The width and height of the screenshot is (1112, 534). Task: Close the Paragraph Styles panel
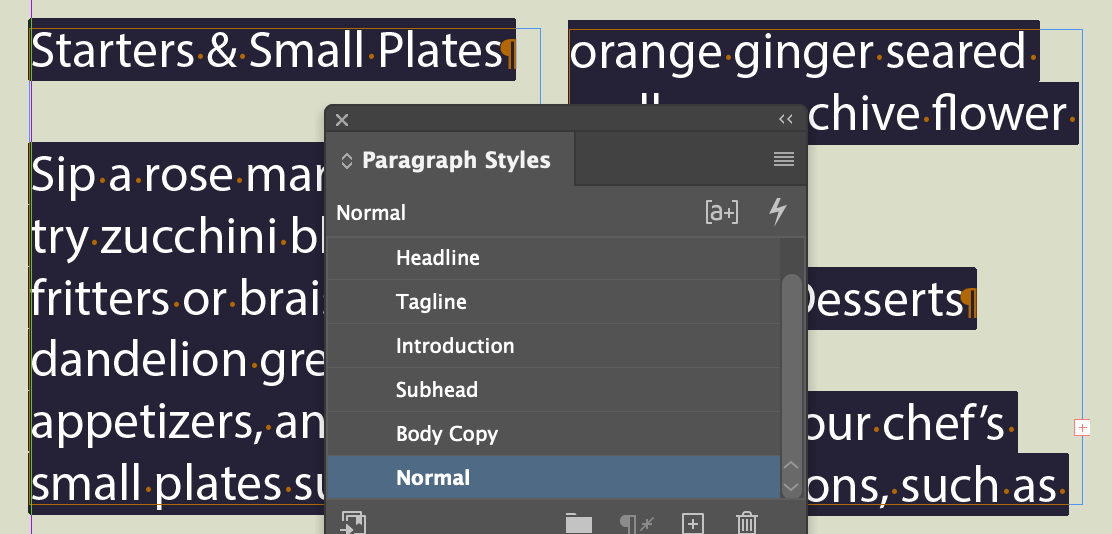pos(342,120)
